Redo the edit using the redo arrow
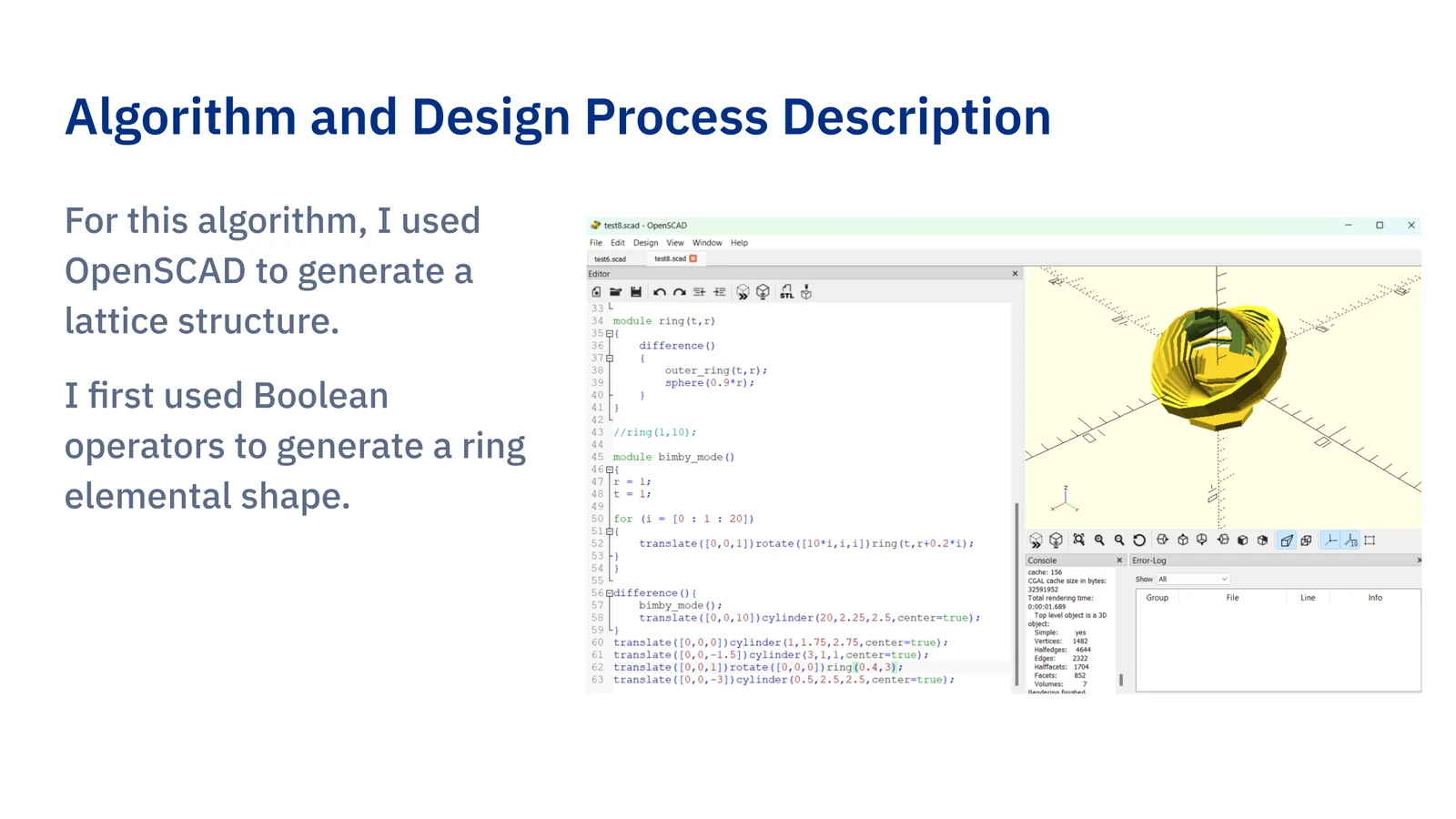The height and width of the screenshot is (819, 1456). tap(679, 292)
